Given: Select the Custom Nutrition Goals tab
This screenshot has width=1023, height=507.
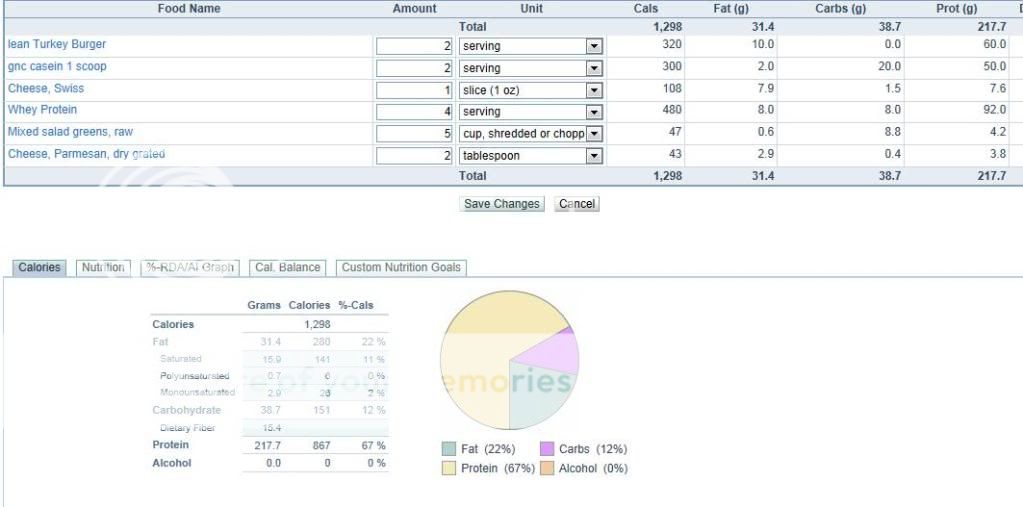Looking at the screenshot, I should [x=401, y=268].
